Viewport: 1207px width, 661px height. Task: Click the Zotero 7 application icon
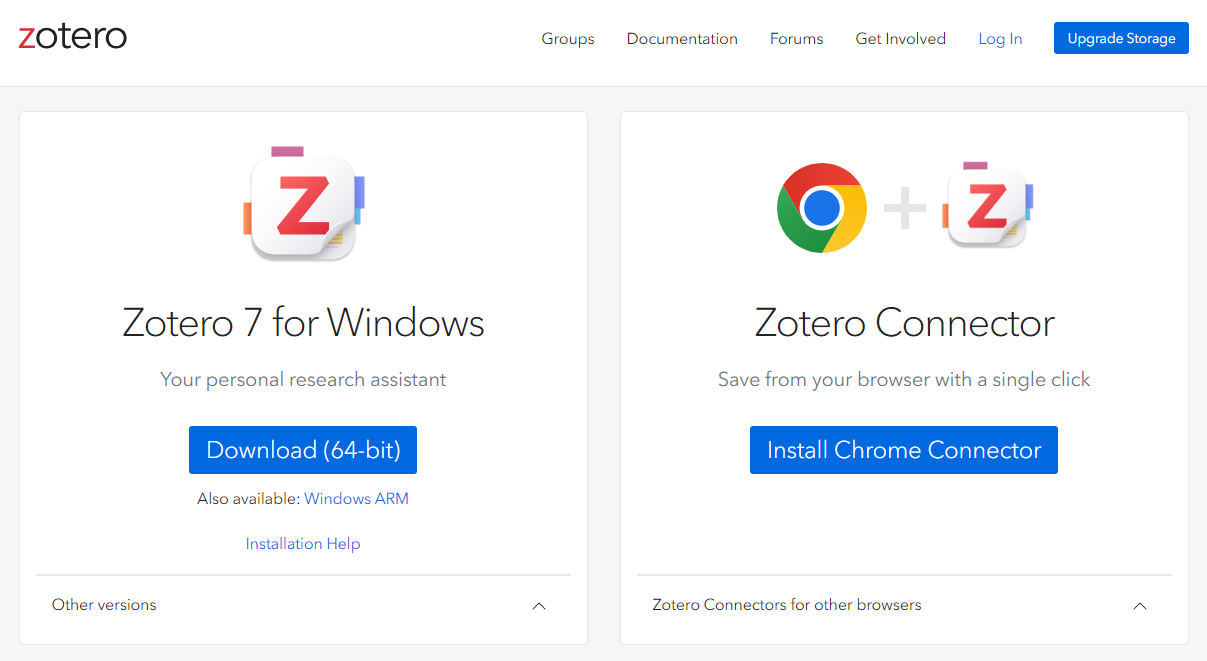pyautogui.click(x=303, y=205)
